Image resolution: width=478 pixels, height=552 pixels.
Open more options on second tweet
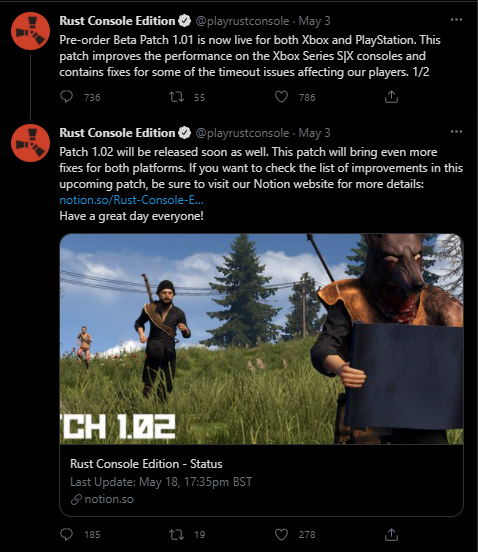[x=456, y=132]
